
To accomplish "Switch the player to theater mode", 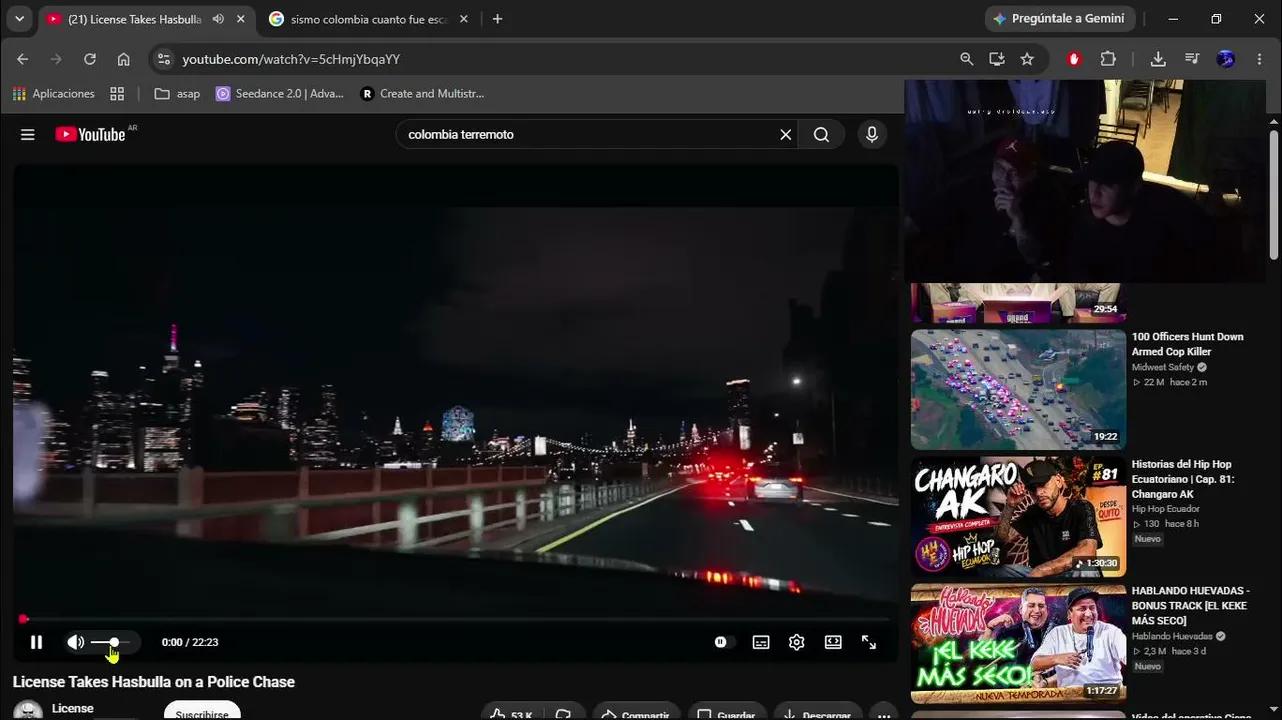I will [x=833, y=642].
